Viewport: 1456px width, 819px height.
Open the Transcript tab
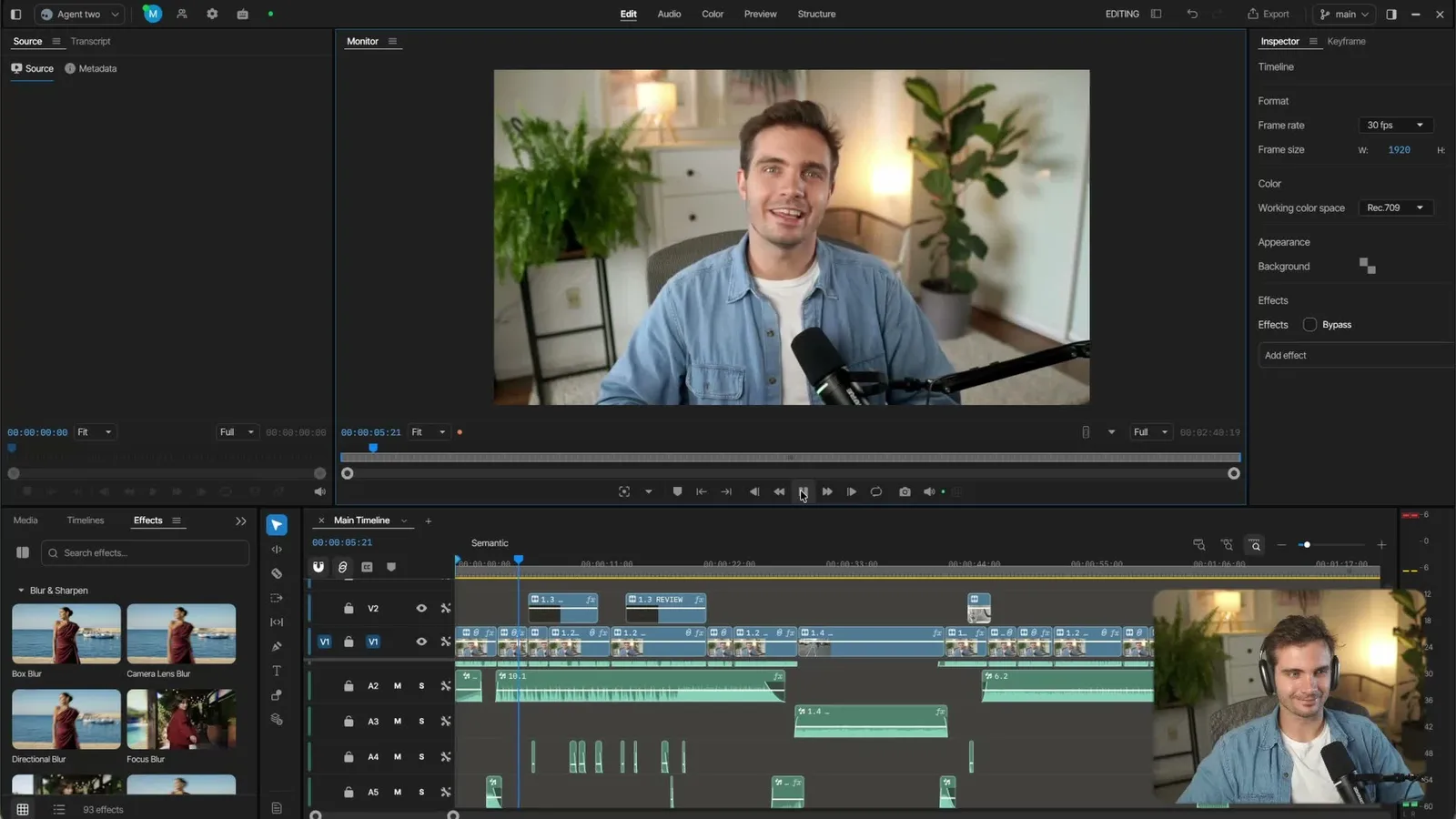click(x=90, y=41)
